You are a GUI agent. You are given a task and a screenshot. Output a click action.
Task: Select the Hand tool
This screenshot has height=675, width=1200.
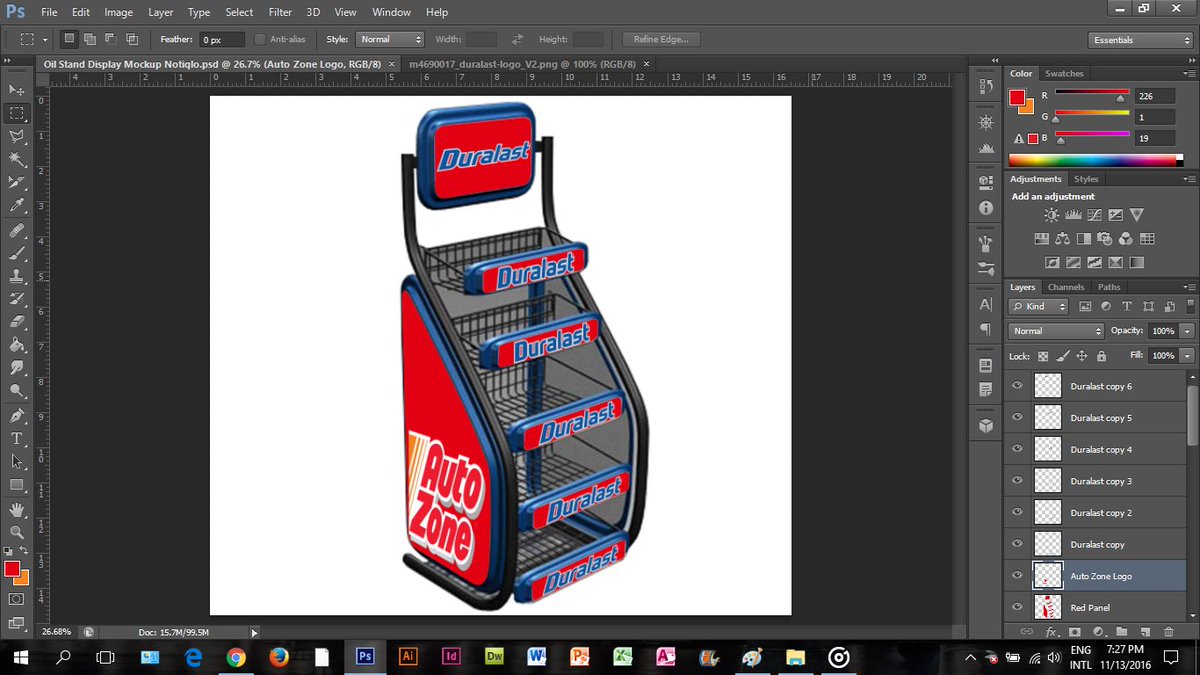[x=17, y=510]
